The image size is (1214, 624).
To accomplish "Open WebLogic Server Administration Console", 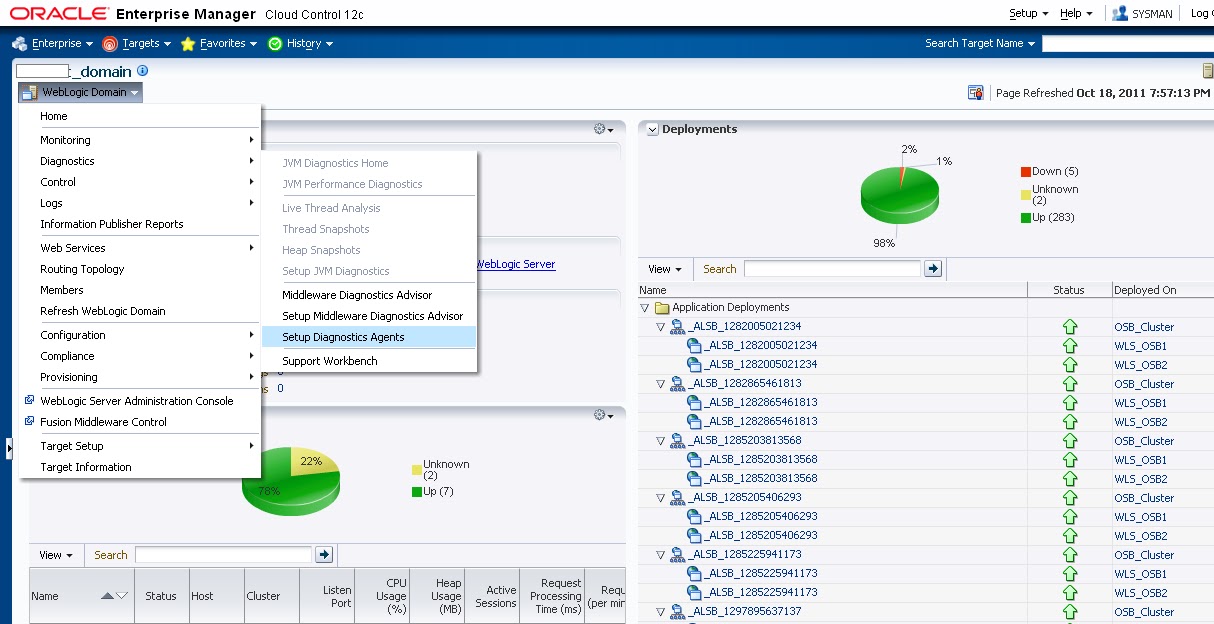I will point(140,401).
